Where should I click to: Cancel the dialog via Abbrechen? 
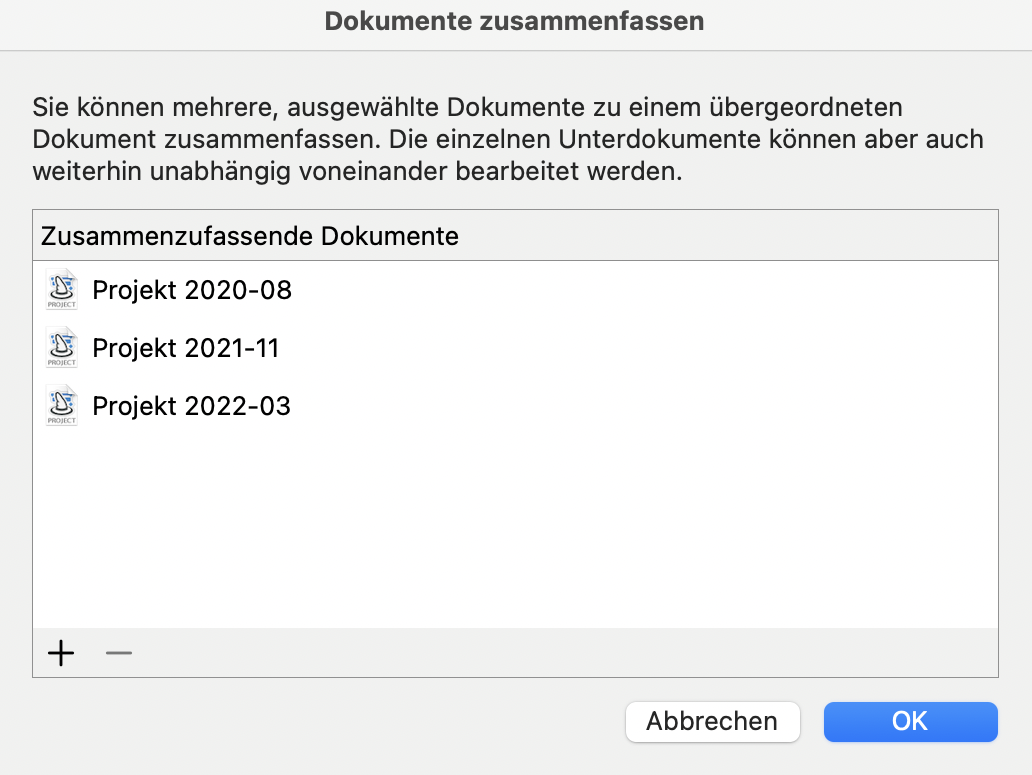point(712,721)
